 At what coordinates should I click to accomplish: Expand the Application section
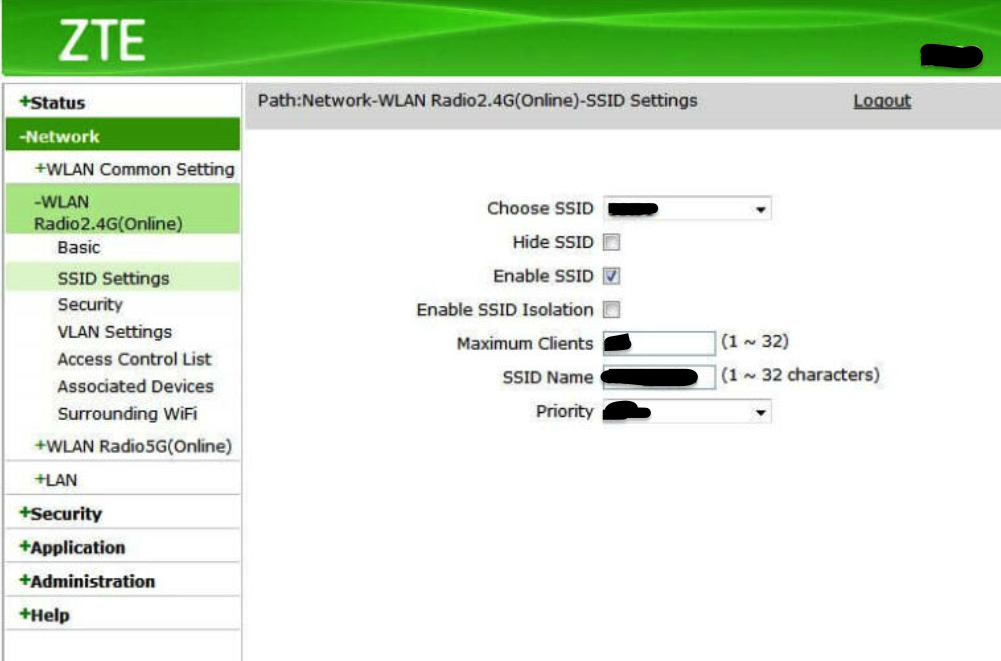[x=72, y=547]
